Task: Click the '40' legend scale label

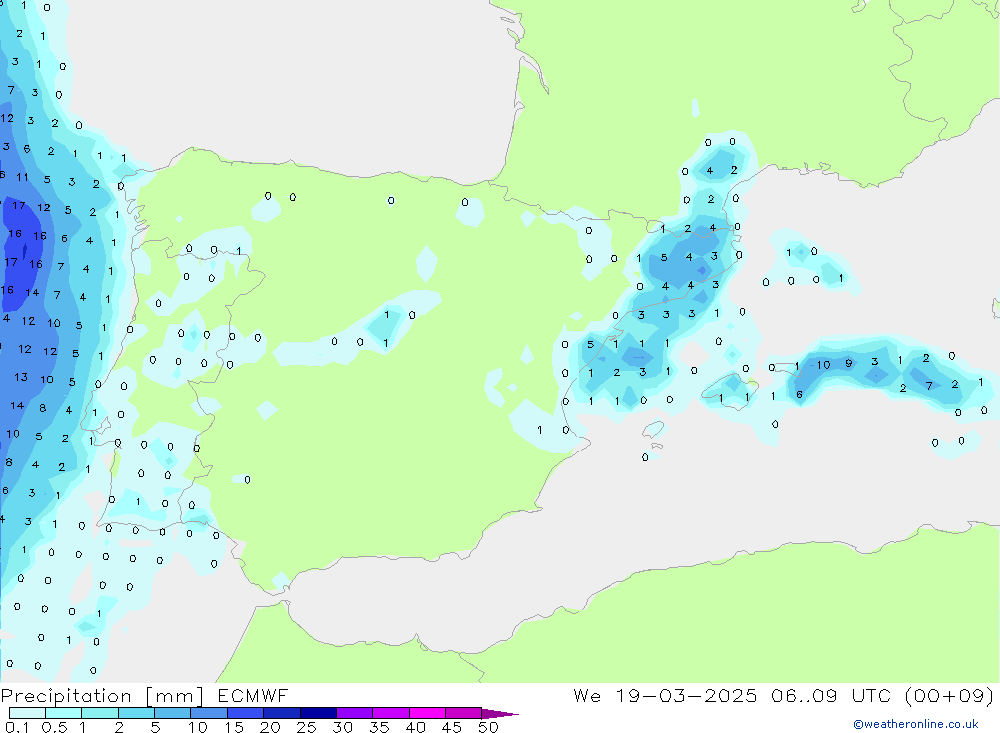Action: 416,727
